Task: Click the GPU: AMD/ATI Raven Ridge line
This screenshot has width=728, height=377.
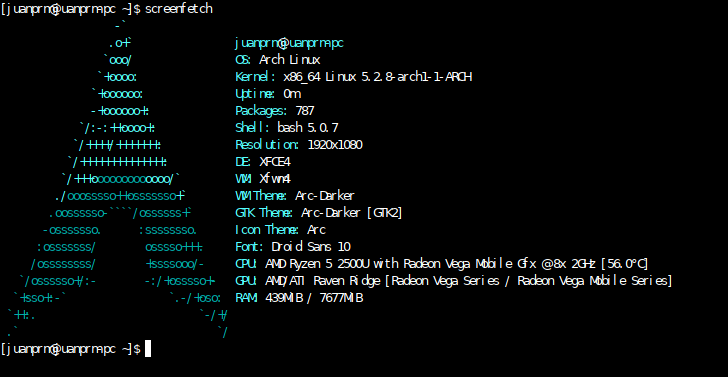Action: click(x=454, y=281)
